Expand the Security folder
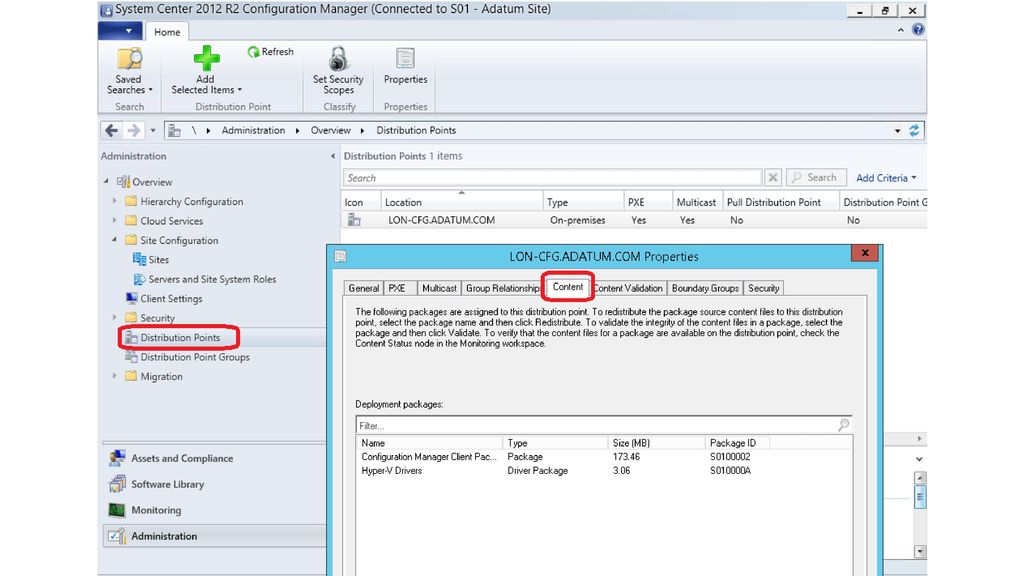 (x=115, y=317)
